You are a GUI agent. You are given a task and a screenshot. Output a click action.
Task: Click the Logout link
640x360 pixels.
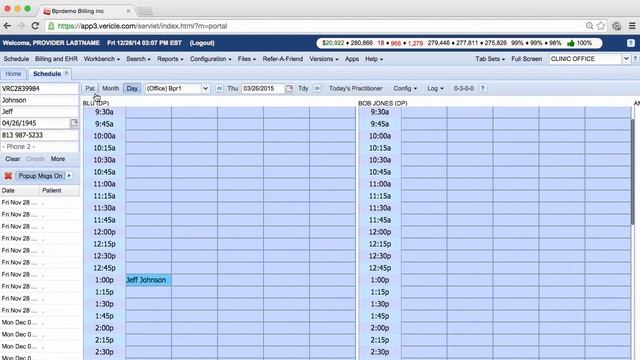click(x=202, y=43)
